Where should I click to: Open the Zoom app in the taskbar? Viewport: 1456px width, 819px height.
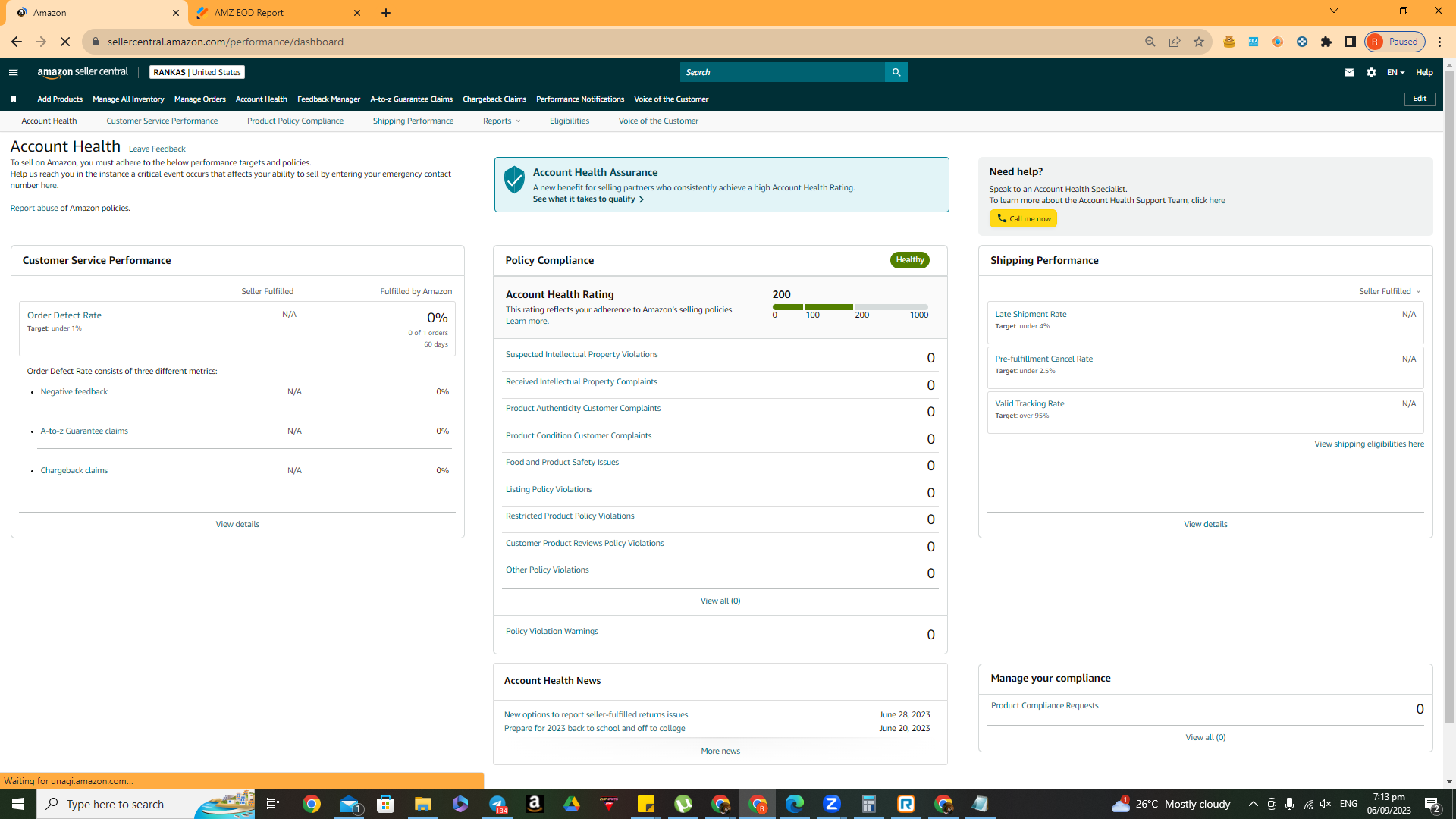pyautogui.click(x=832, y=804)
